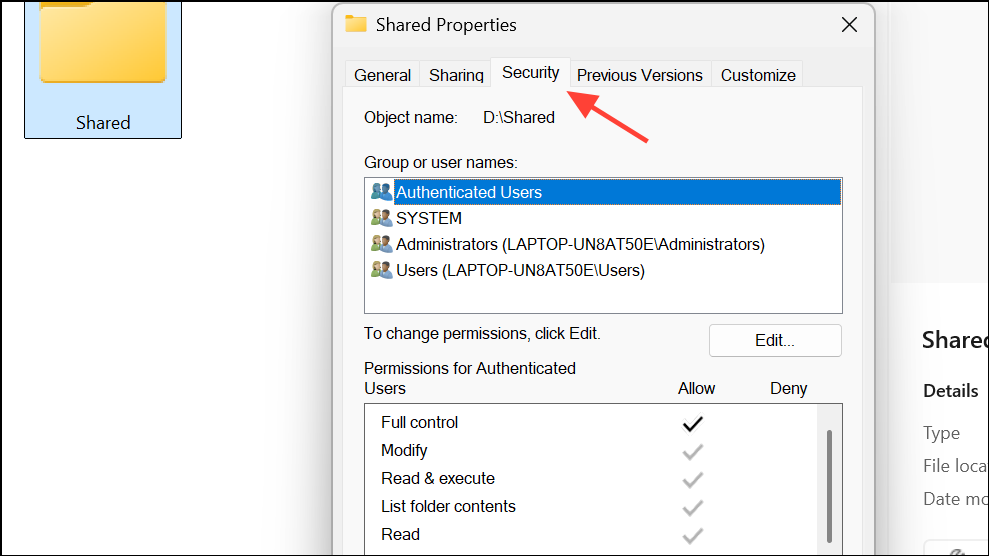Click the Allow checkmark for Read & execute
Screen dimensions: 989x556
pyautogui.click(x=692, y=479)
